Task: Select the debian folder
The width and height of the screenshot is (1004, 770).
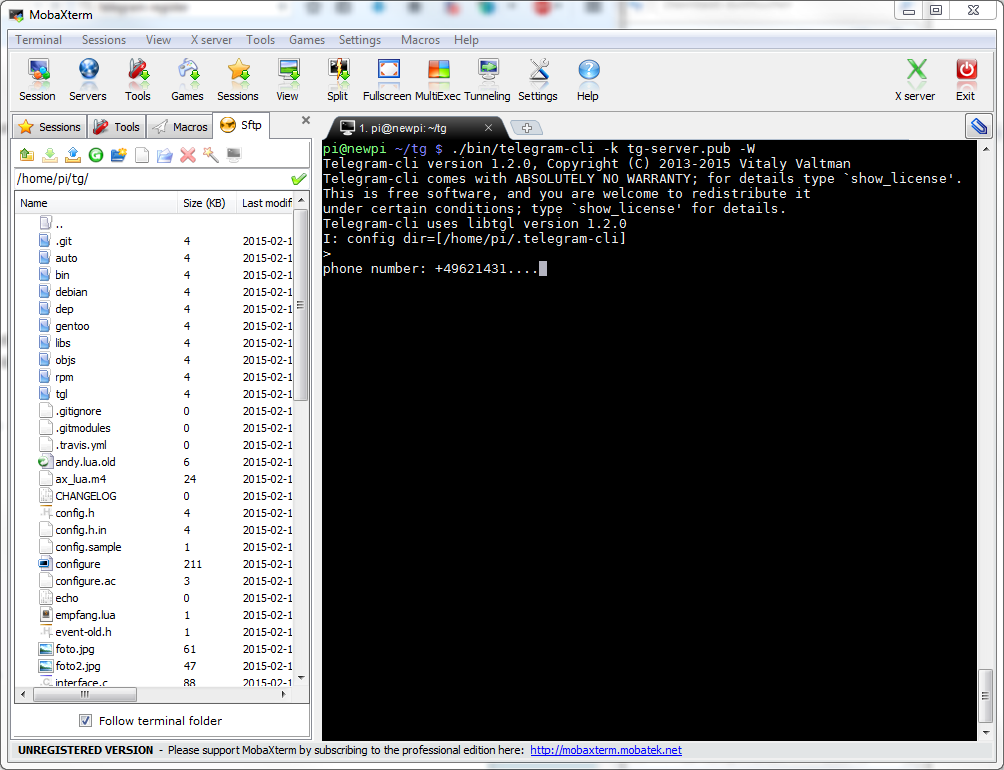Action: (71, 292)
